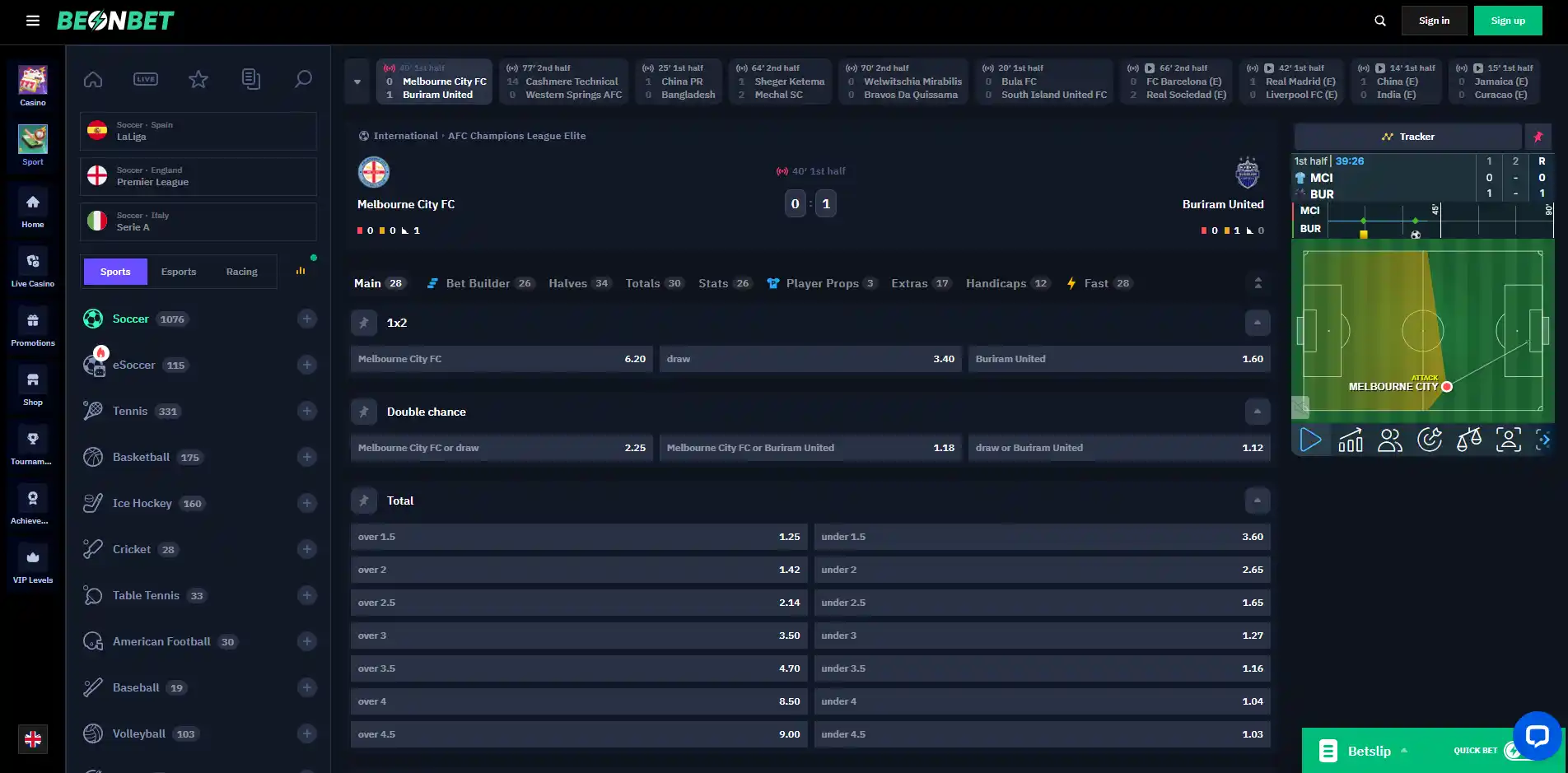Open the Live events icon
Image resolution: width=1568 pixels, height=773 pixels.
pos(146,79)
